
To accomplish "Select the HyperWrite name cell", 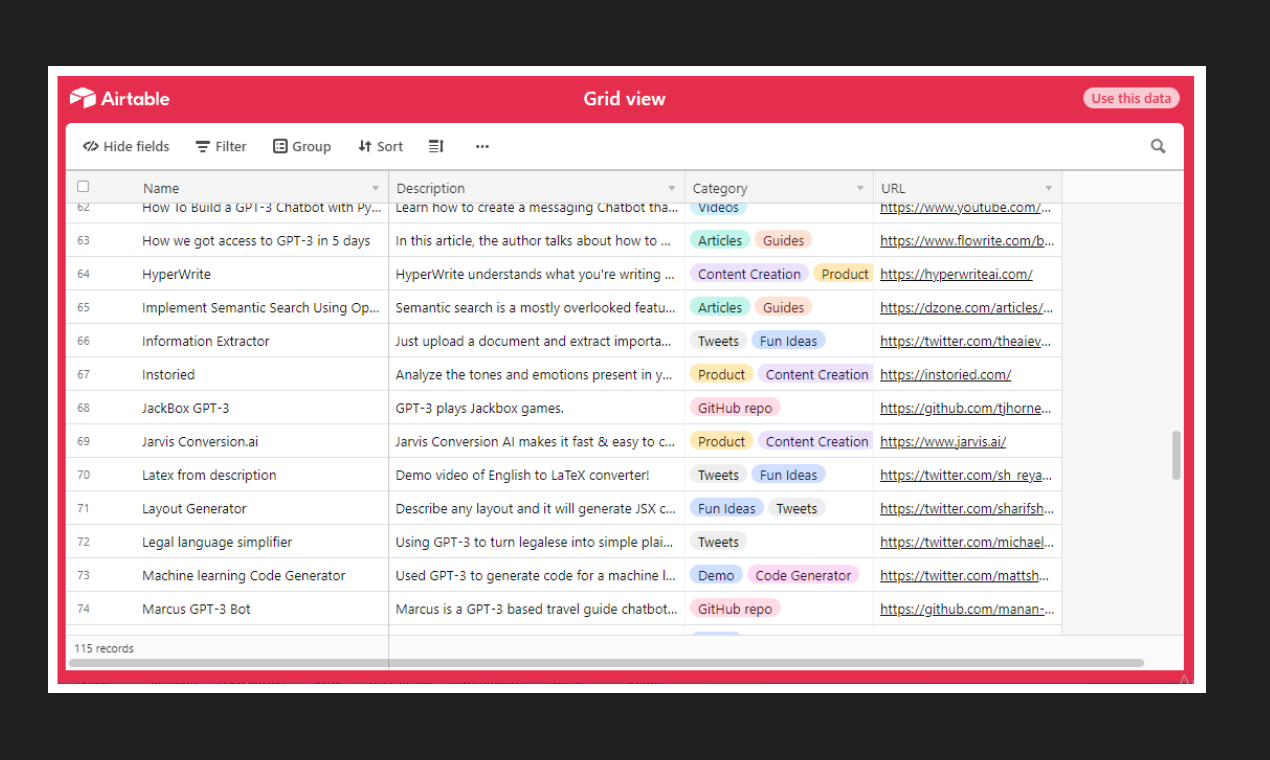I will (261, 274).
